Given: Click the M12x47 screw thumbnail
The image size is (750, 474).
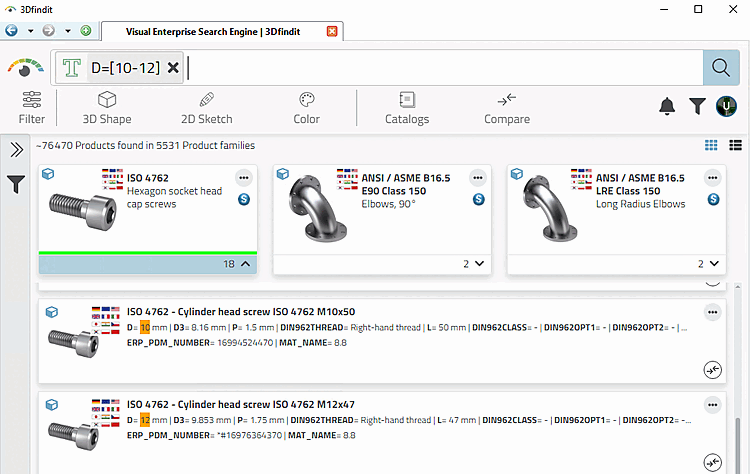Looking at the screenshot, I should (x=74, y=435).
